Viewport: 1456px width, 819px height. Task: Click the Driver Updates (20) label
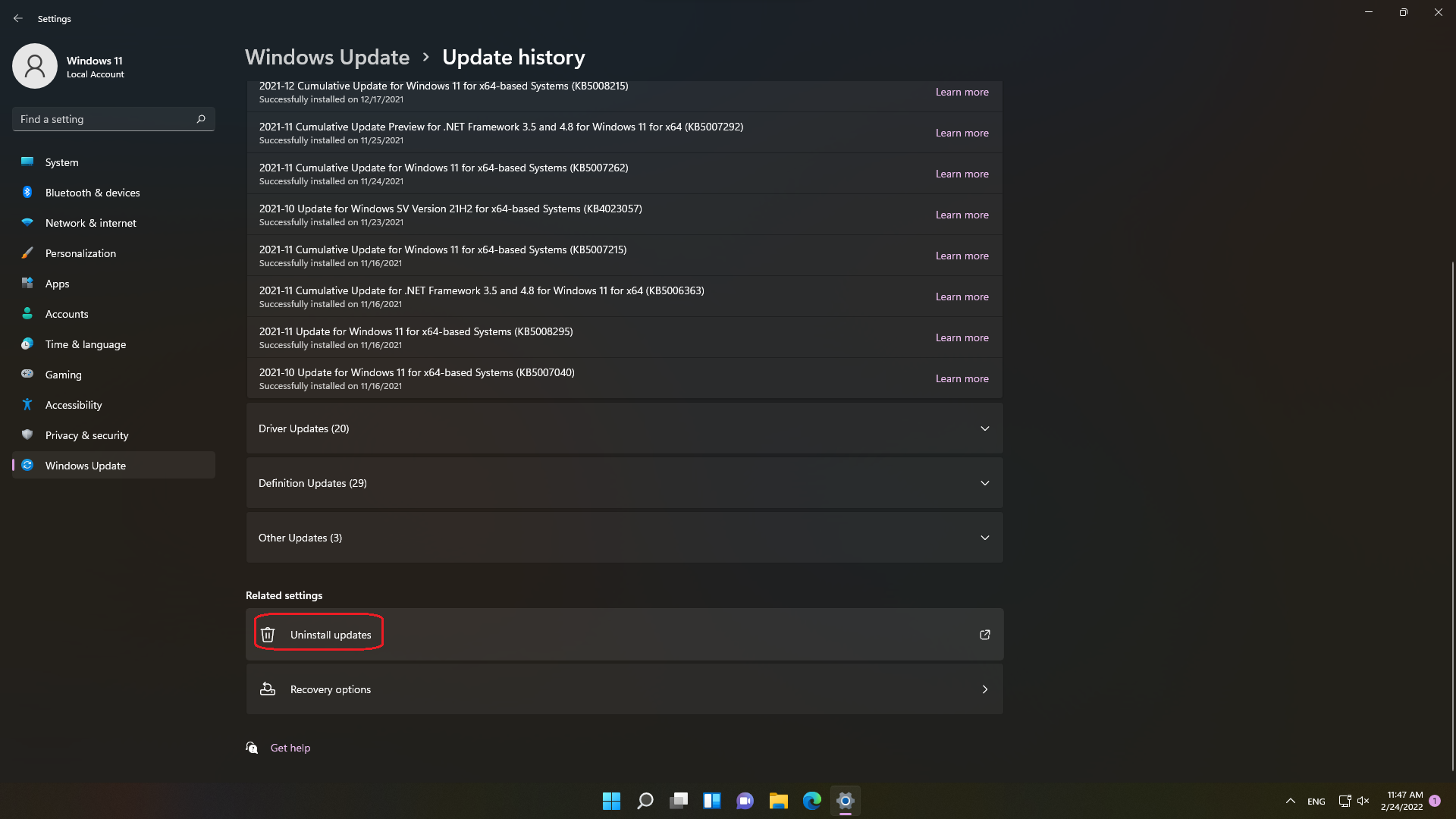coord(303,428)
